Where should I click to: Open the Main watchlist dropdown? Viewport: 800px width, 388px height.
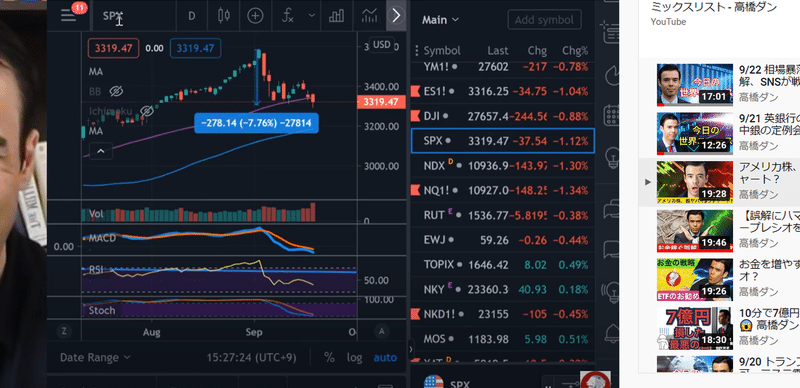pyautogui.click(x=440, y=20)
